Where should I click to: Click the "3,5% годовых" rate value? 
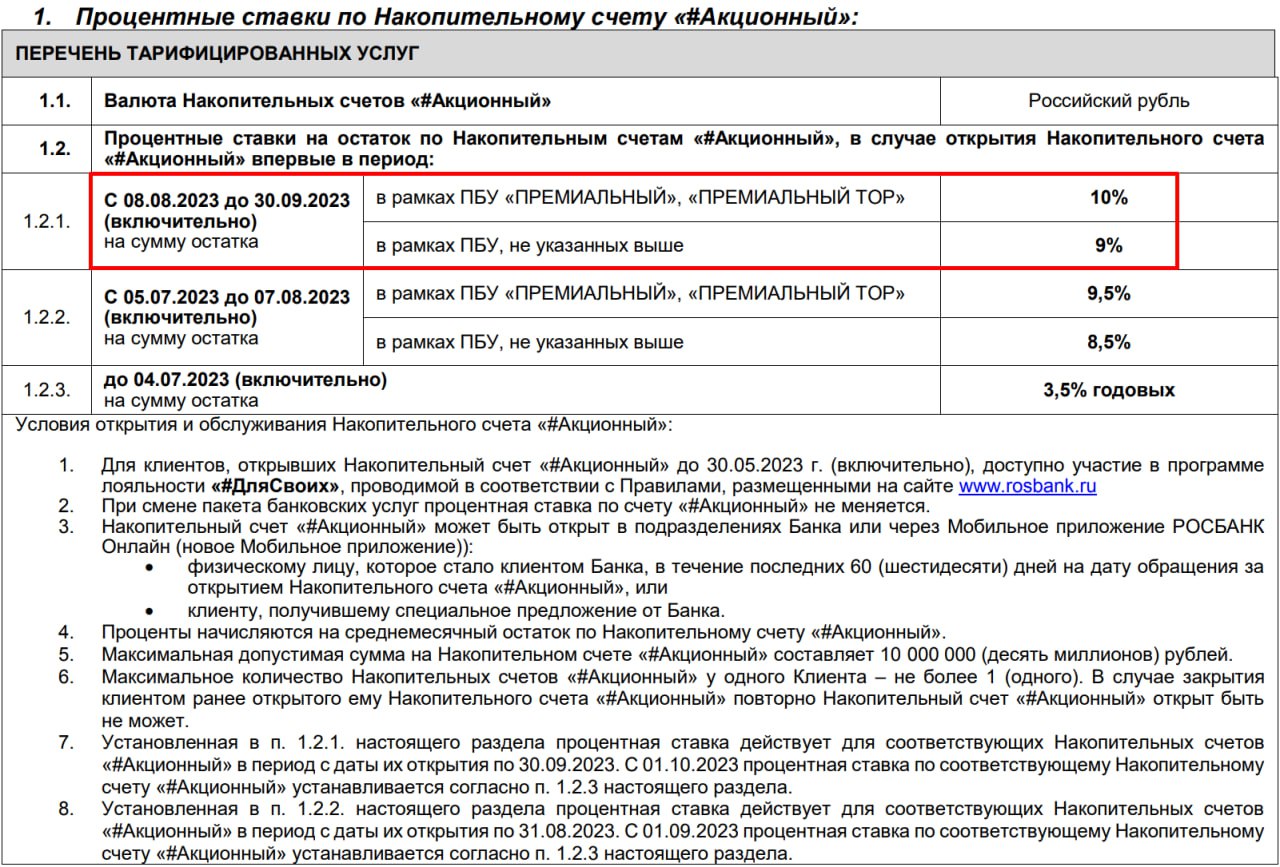pos(1109,390)
